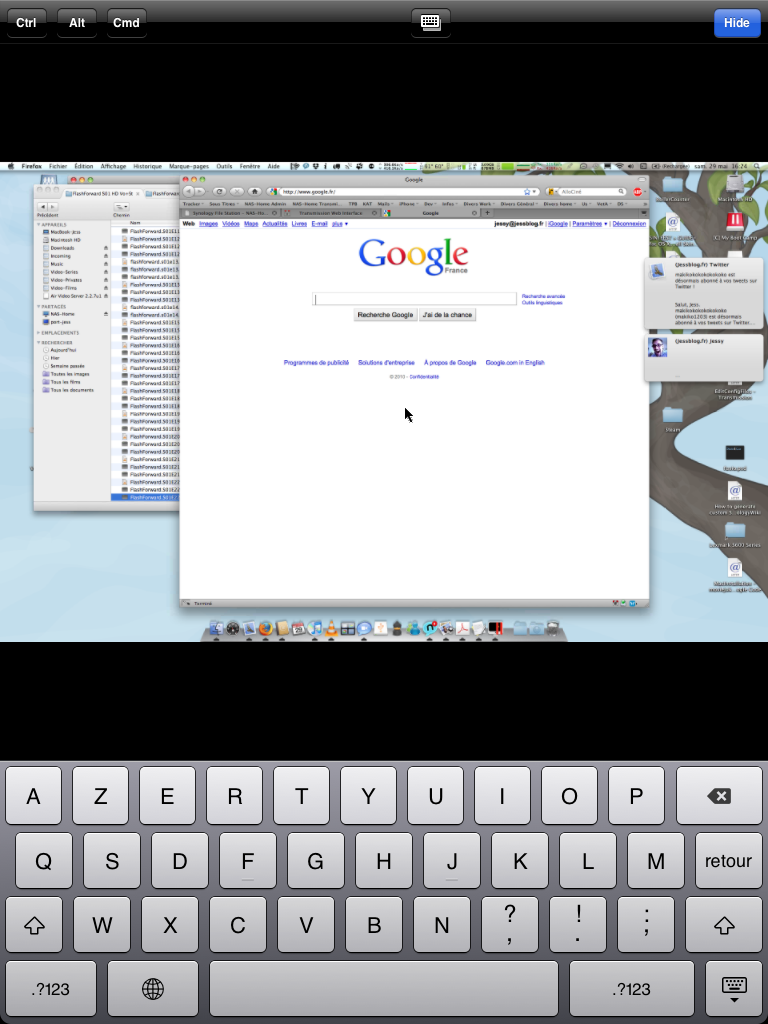
Task: Collapse the PARTAGÉS section in Finder
Action: (x=39, y=306)
